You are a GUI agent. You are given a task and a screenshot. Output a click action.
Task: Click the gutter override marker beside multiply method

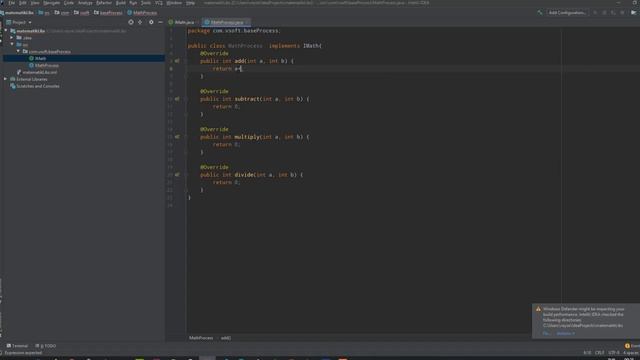click(x=177, y=137)
